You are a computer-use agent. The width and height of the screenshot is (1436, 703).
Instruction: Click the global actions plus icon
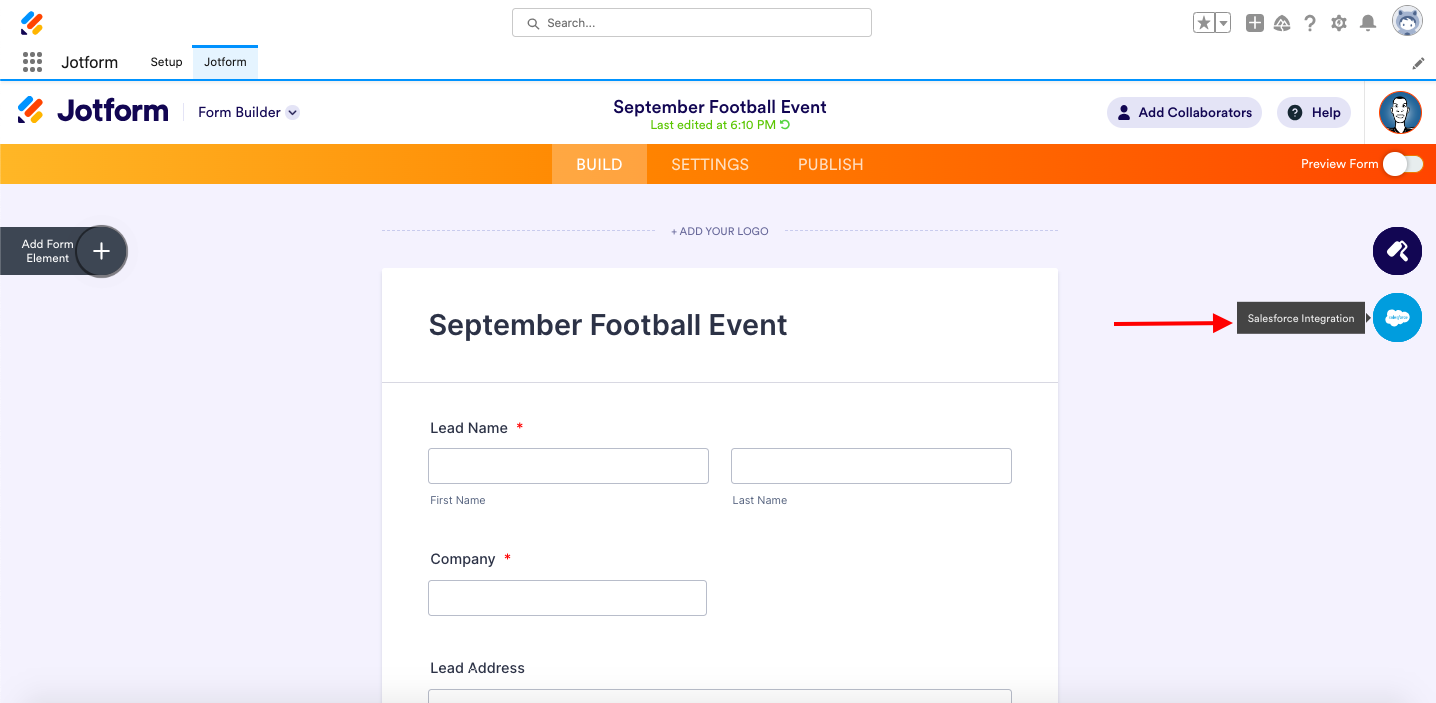1255,23
